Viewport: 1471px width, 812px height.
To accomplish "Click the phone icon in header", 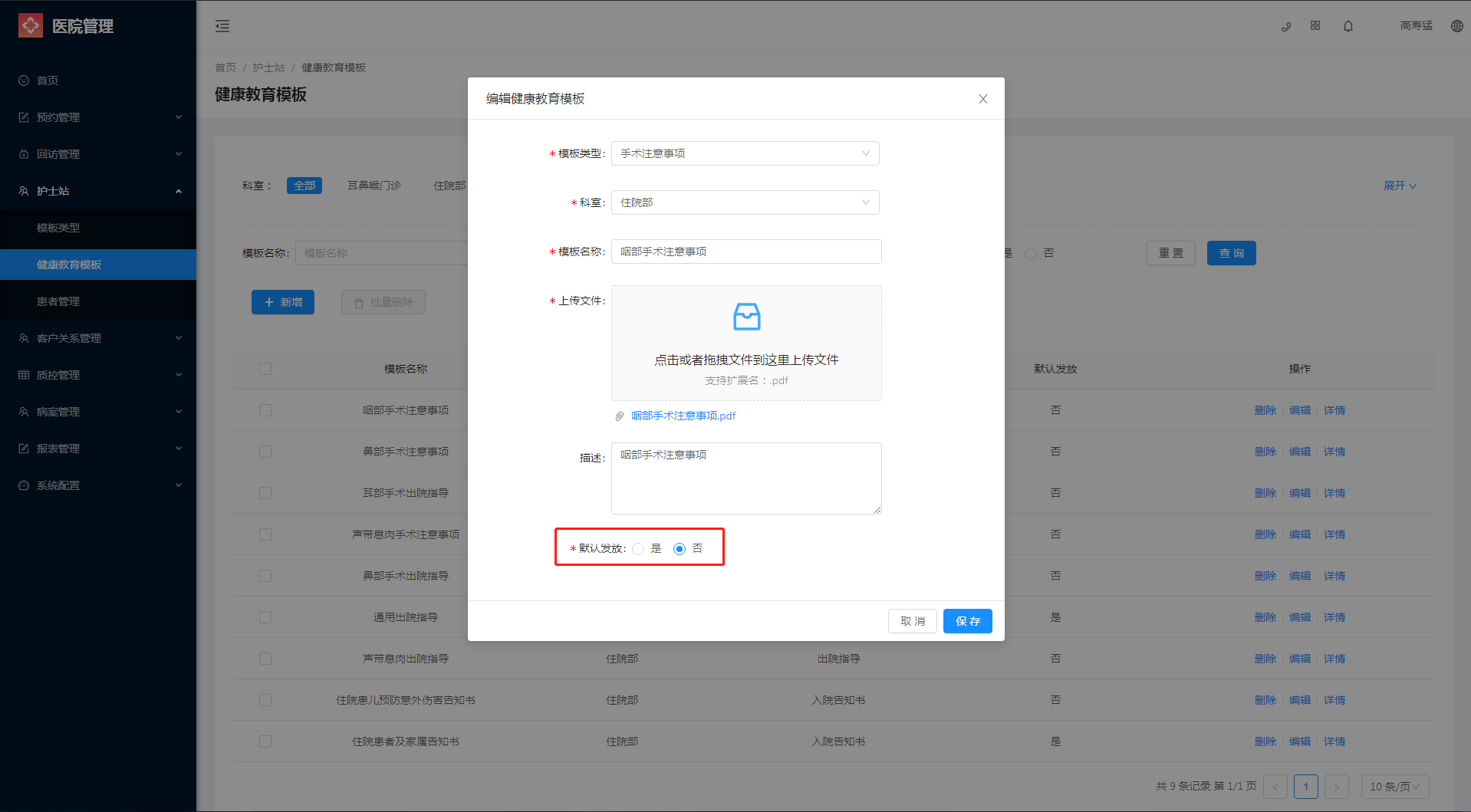I will [x=1286, y=26].
